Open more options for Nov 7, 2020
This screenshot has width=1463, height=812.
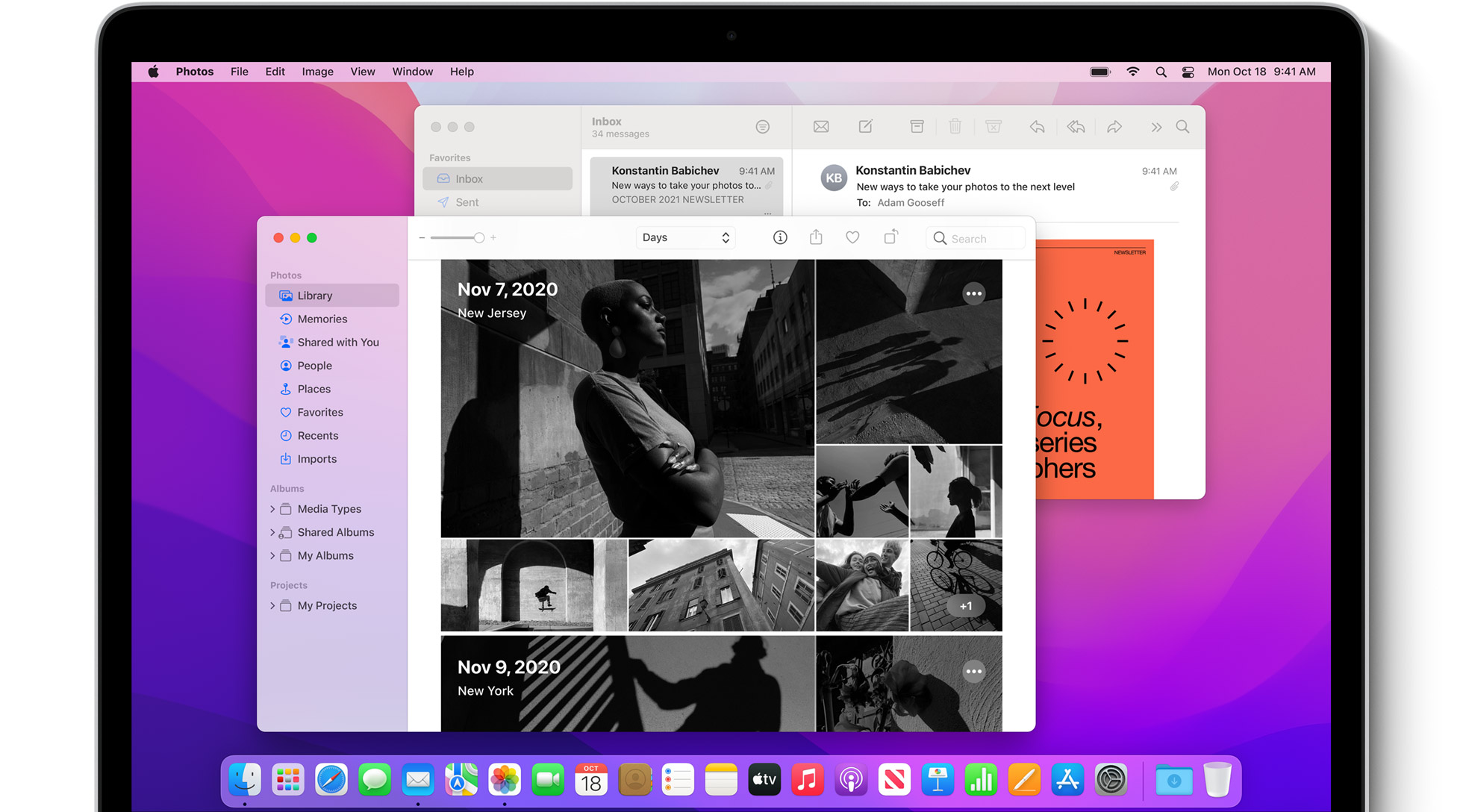pos(973,293)
